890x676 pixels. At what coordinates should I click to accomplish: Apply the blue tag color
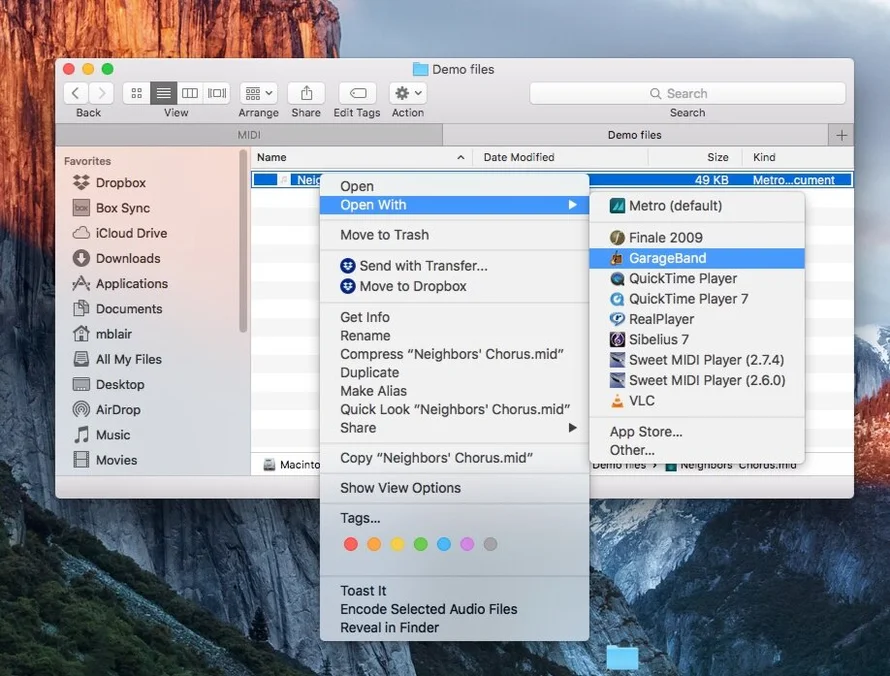click(x=444, y=544)
